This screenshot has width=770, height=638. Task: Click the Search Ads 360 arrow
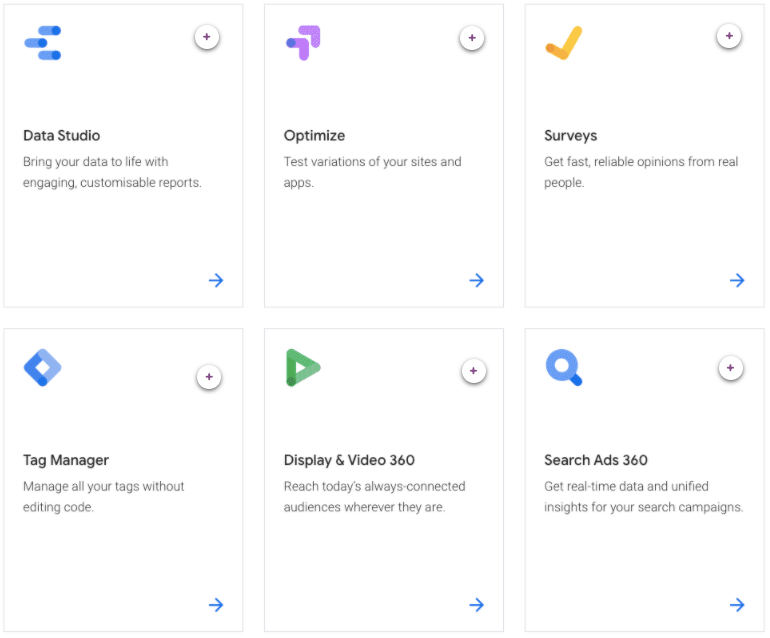[737, 605]
